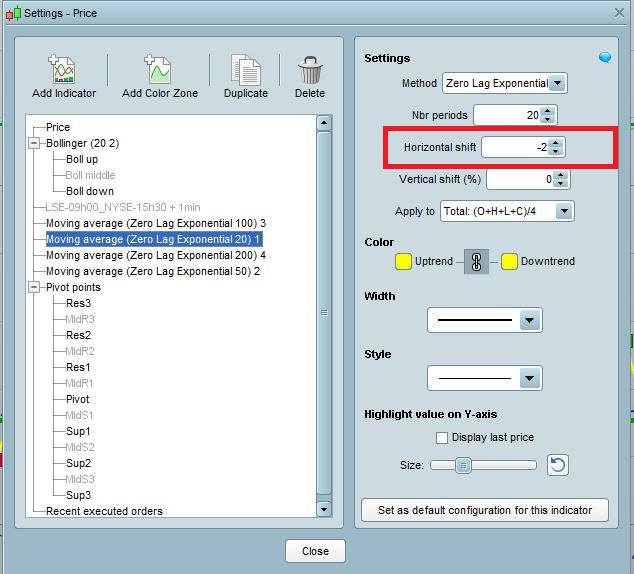
Task: Select the MidS2 item
Action: (80, 447)
